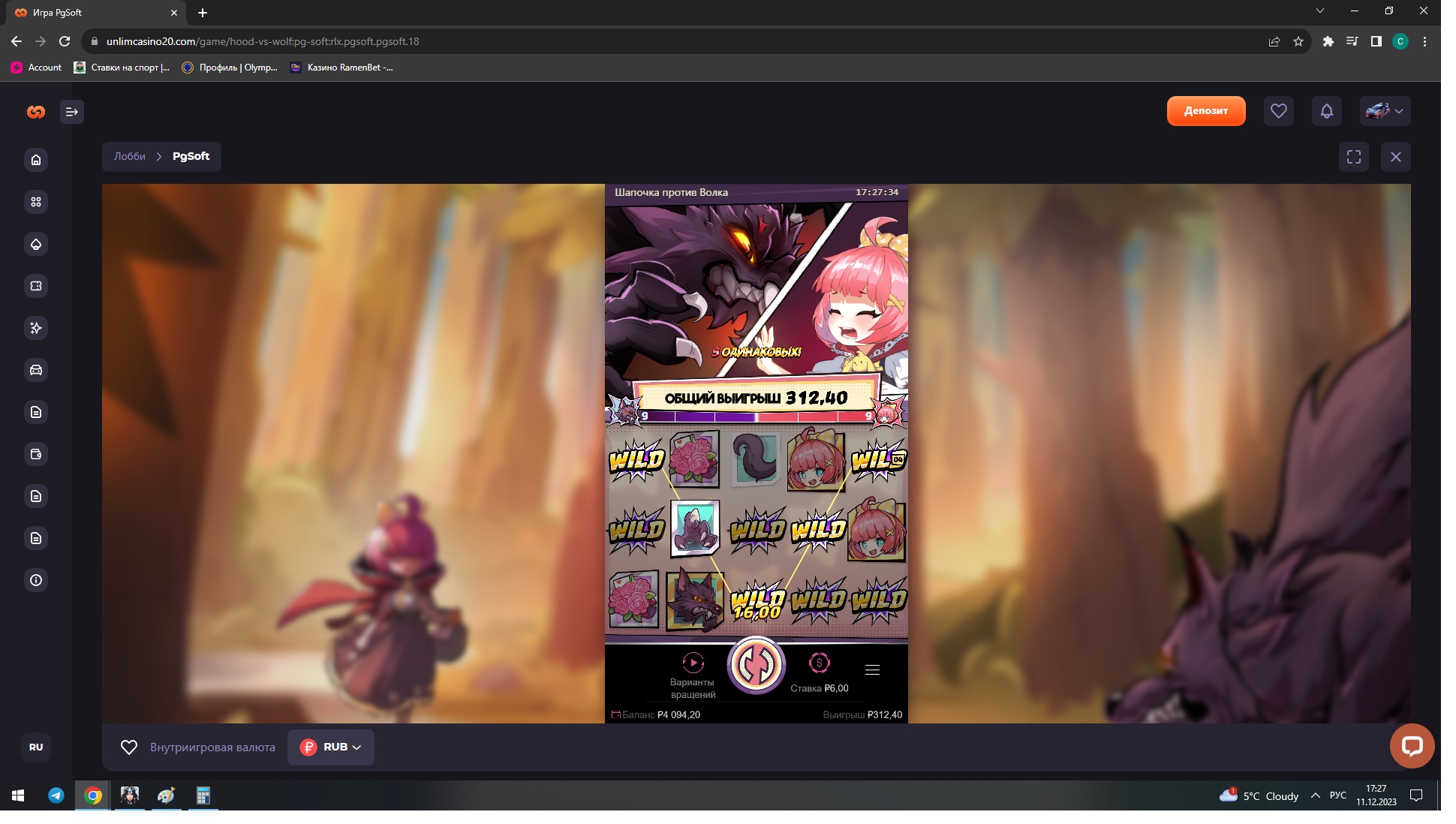Open the Варианты вращений autoplay options

693,663
